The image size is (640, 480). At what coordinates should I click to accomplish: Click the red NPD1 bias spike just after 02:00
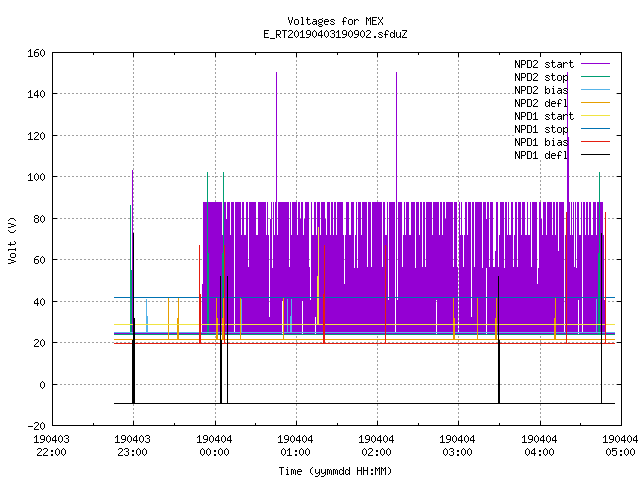coord(385,294)
